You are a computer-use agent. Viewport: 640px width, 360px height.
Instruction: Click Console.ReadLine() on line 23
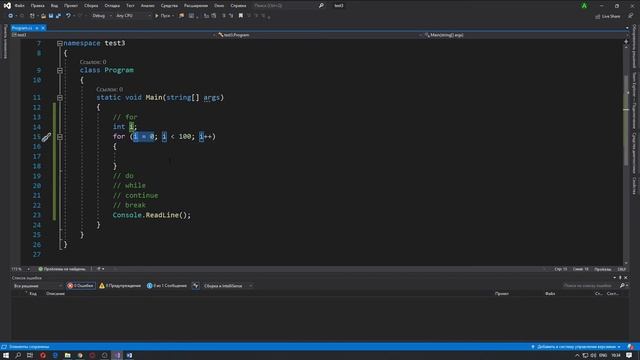point(151,215)
